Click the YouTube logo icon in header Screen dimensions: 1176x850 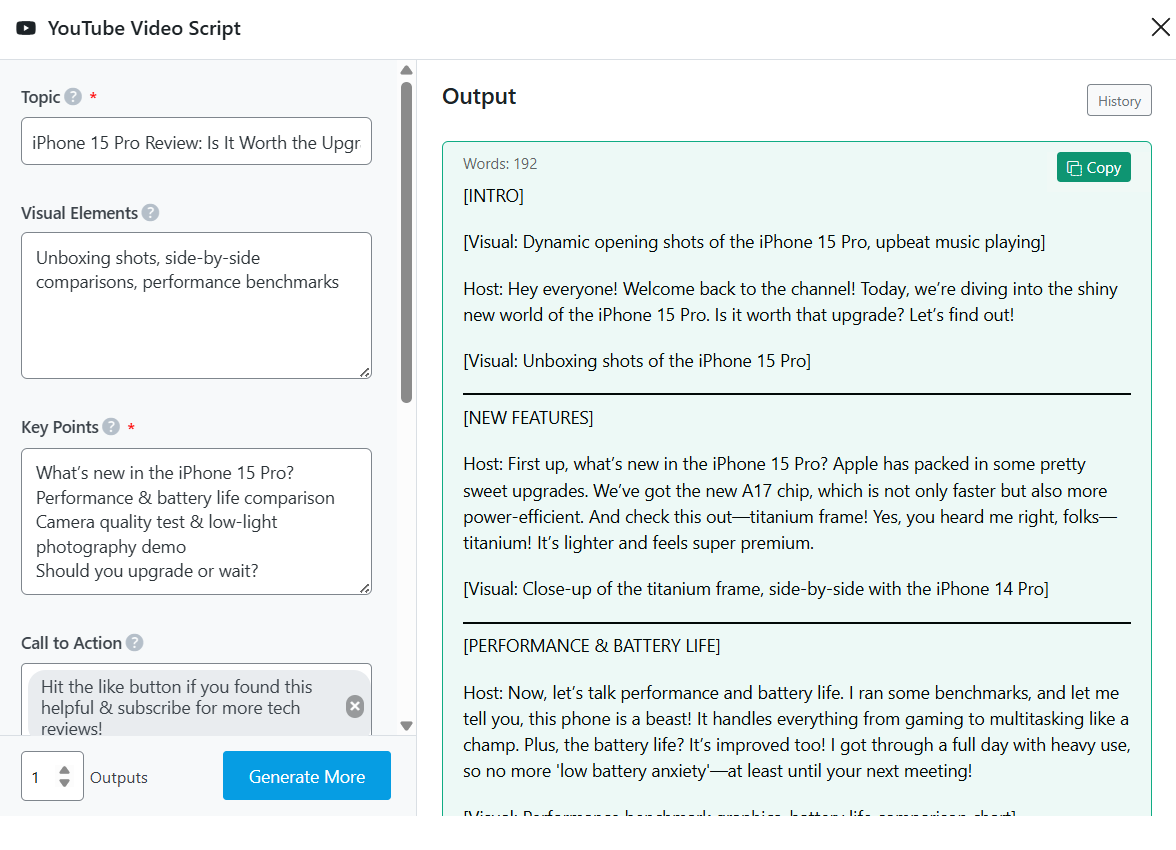click(26, 28)
